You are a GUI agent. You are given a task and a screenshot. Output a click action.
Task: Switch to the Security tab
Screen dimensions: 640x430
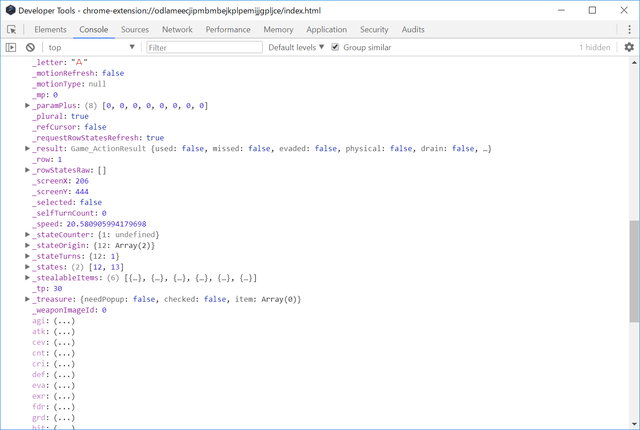coord(374,29)
